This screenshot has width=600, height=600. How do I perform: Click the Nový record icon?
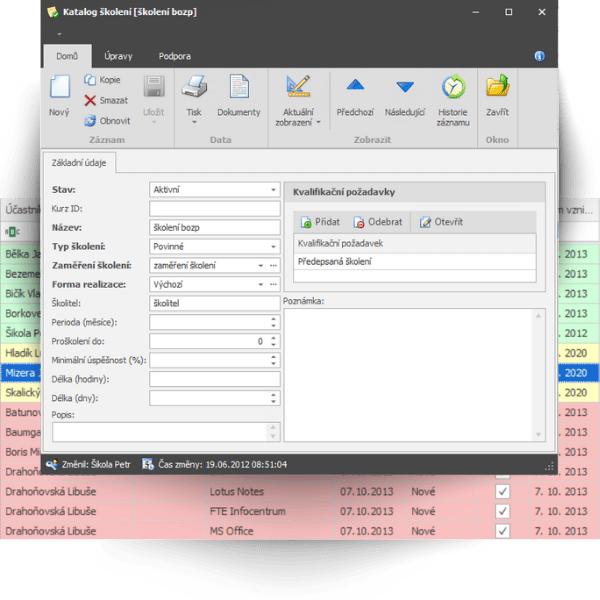click(x=59, y=88)
